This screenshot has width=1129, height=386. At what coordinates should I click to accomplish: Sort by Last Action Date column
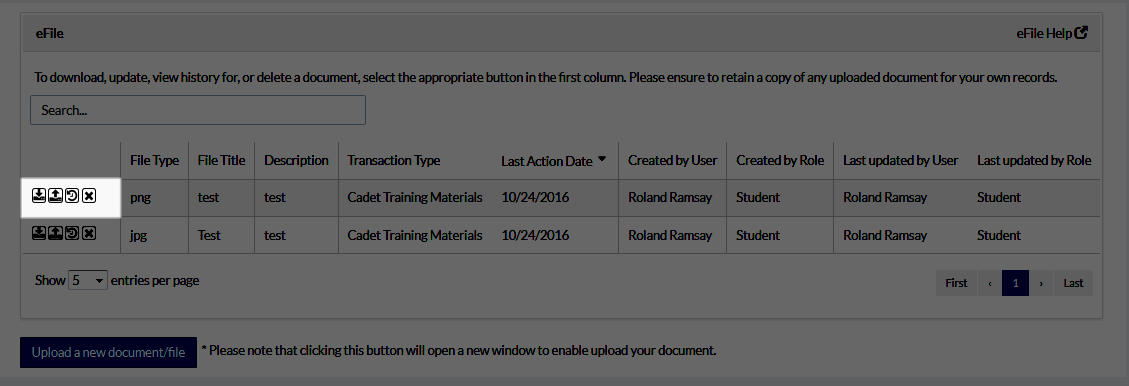(x=553, y=161)
